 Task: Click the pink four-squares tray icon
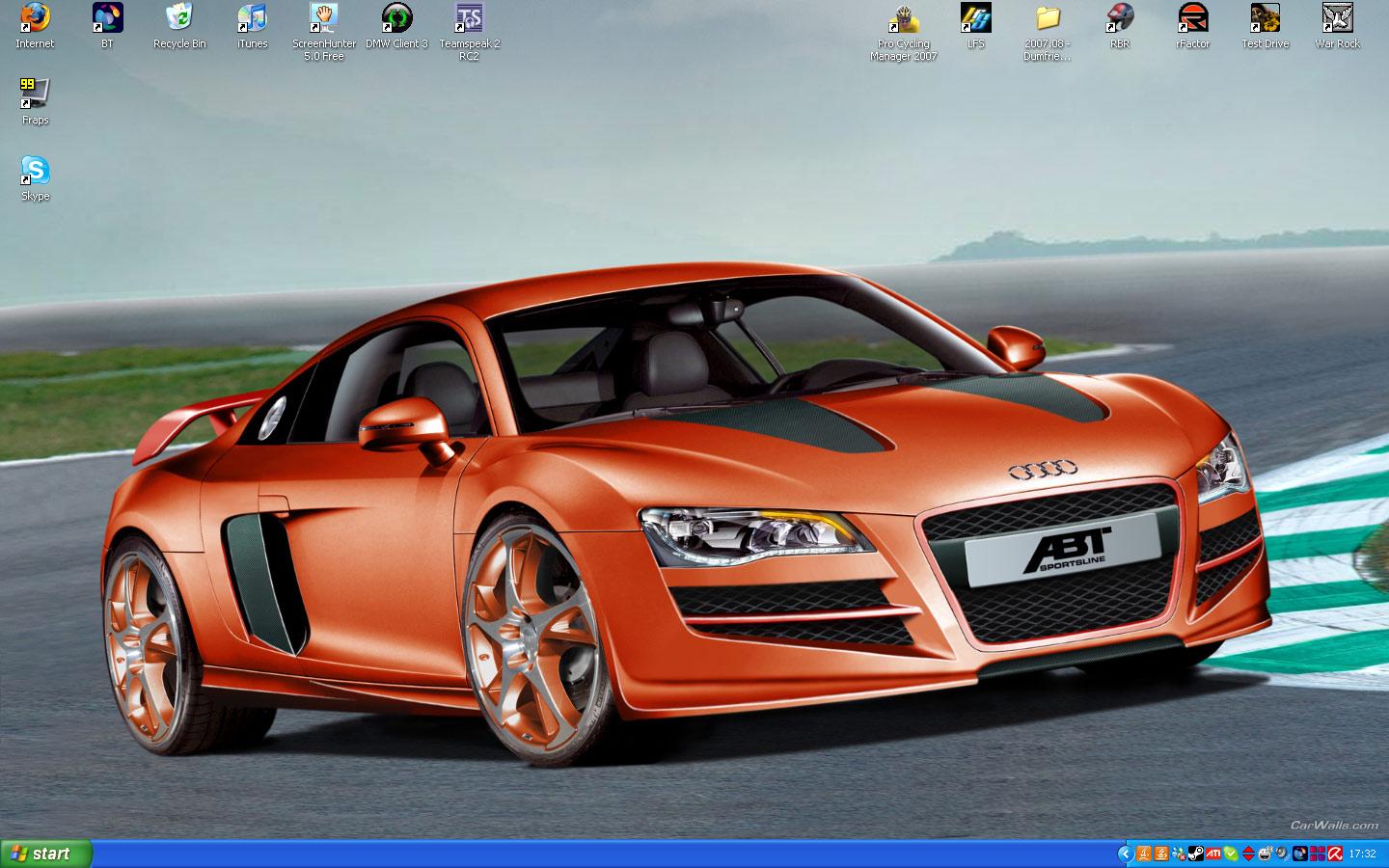[x=1318, y=854]
